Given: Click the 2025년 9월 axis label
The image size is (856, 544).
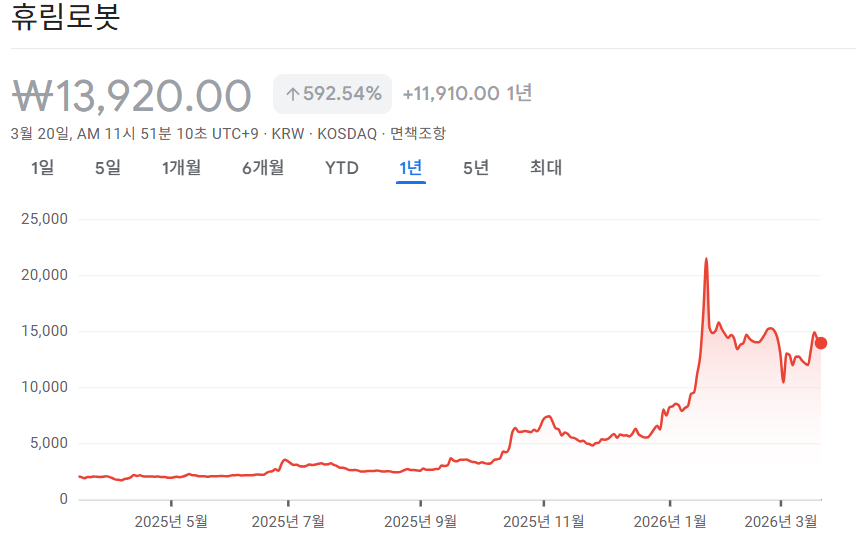Looking at the screenshot, I should [x=420, y=522].
